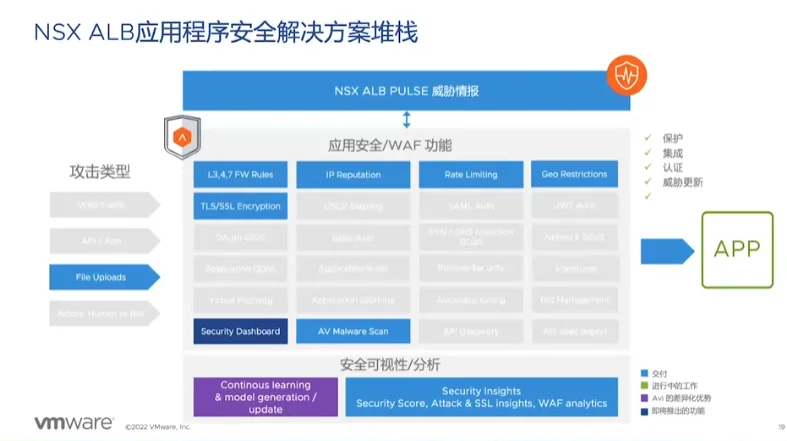The image size is (787, 441).
Task: Click the greyed Application Rules box
Action: coord(353,268)
